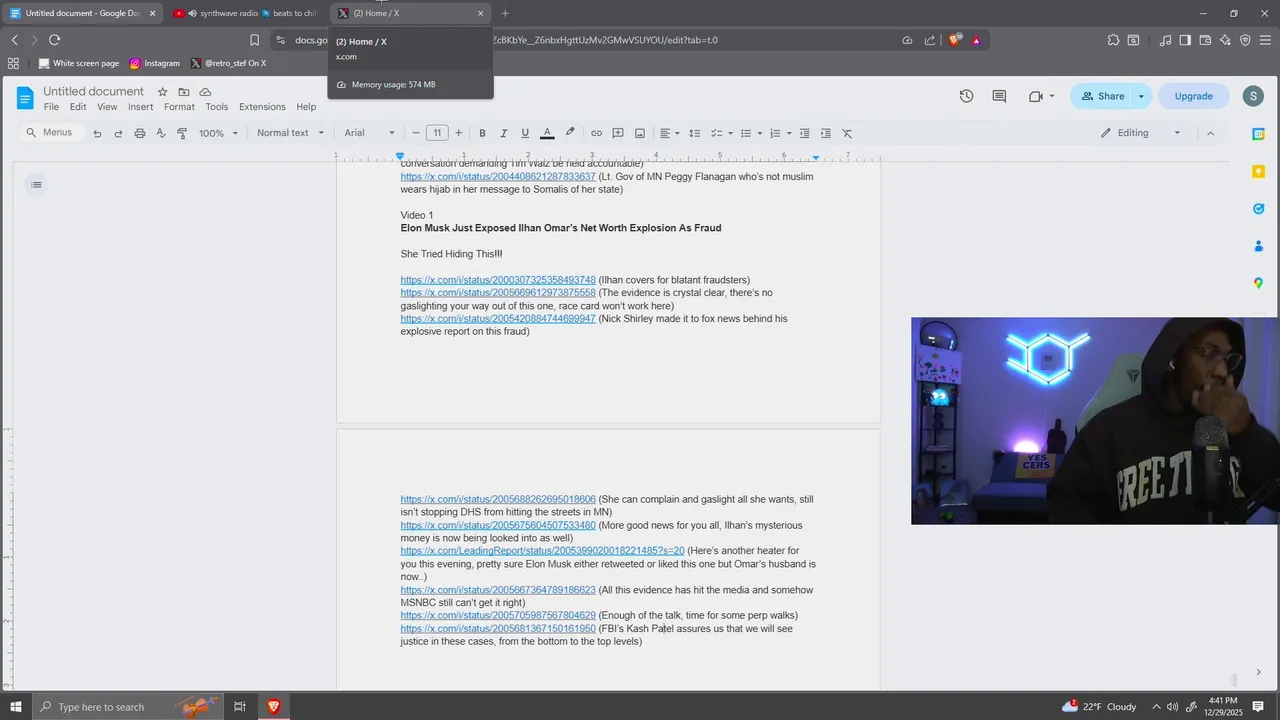This screenshot has width=1280, height=720.
Task: Open the zoom 100% dropdown
Action: (x=218, y=133)
